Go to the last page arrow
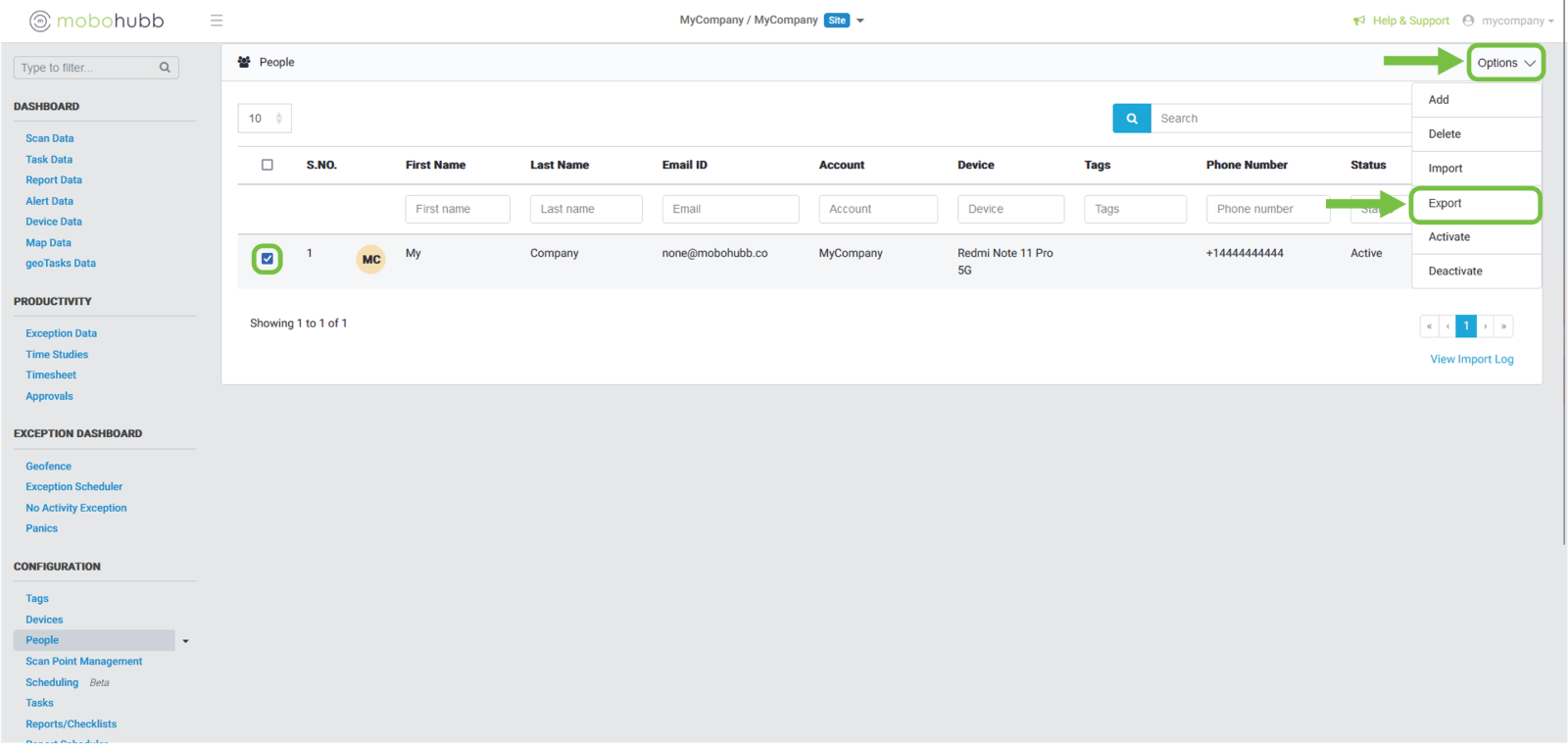The height and width of the screenshot is (744, 1568). coord(1503,326)
